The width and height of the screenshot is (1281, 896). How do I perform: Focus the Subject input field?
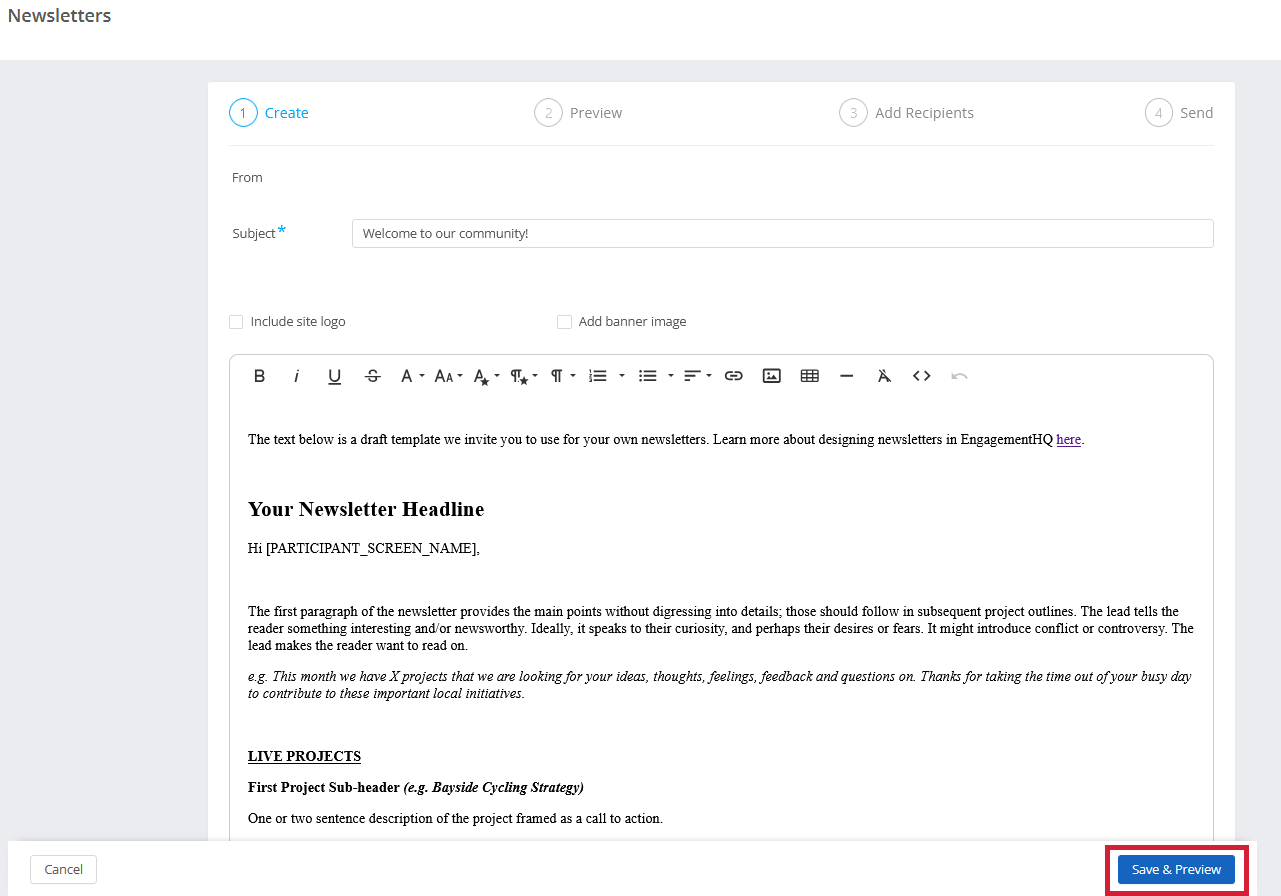point(782,233)
